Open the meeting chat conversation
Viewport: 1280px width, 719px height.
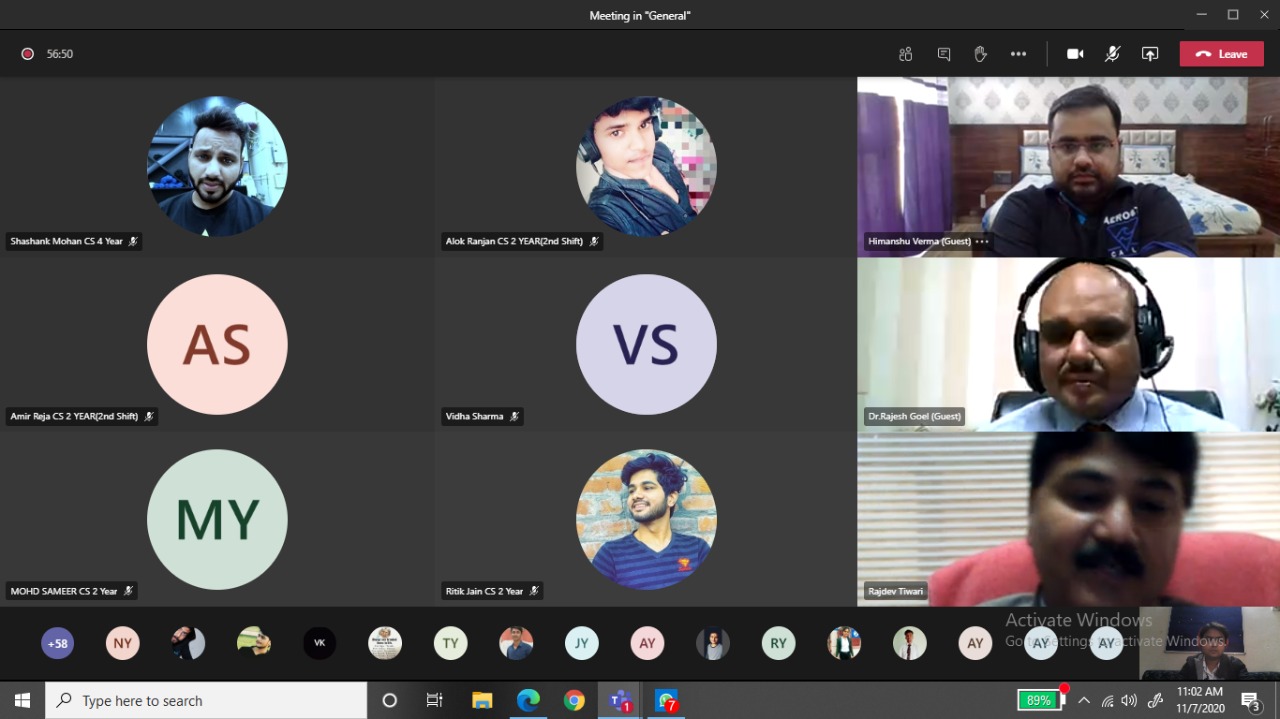pyautogui.click(x=944, y=54)
